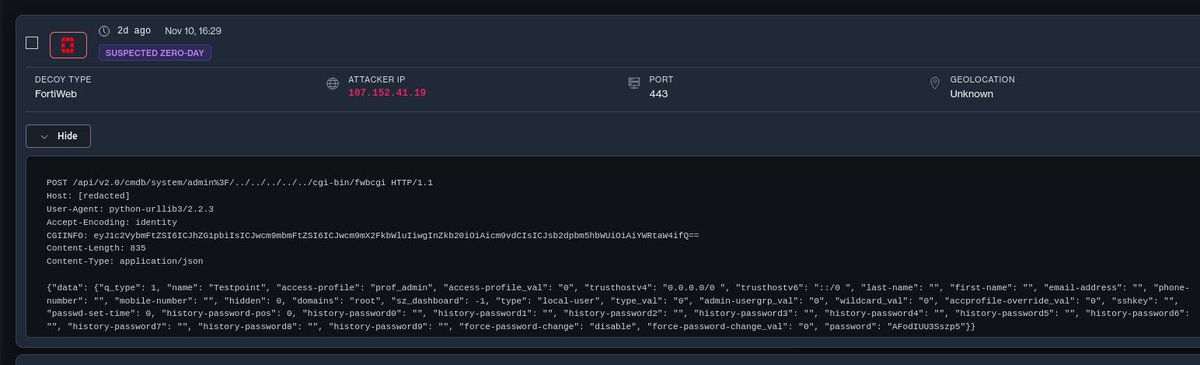The height and width of the screenshot is (365, 1200).
Task: Click the globe icon beside Attacker IP
Action: 333,84
